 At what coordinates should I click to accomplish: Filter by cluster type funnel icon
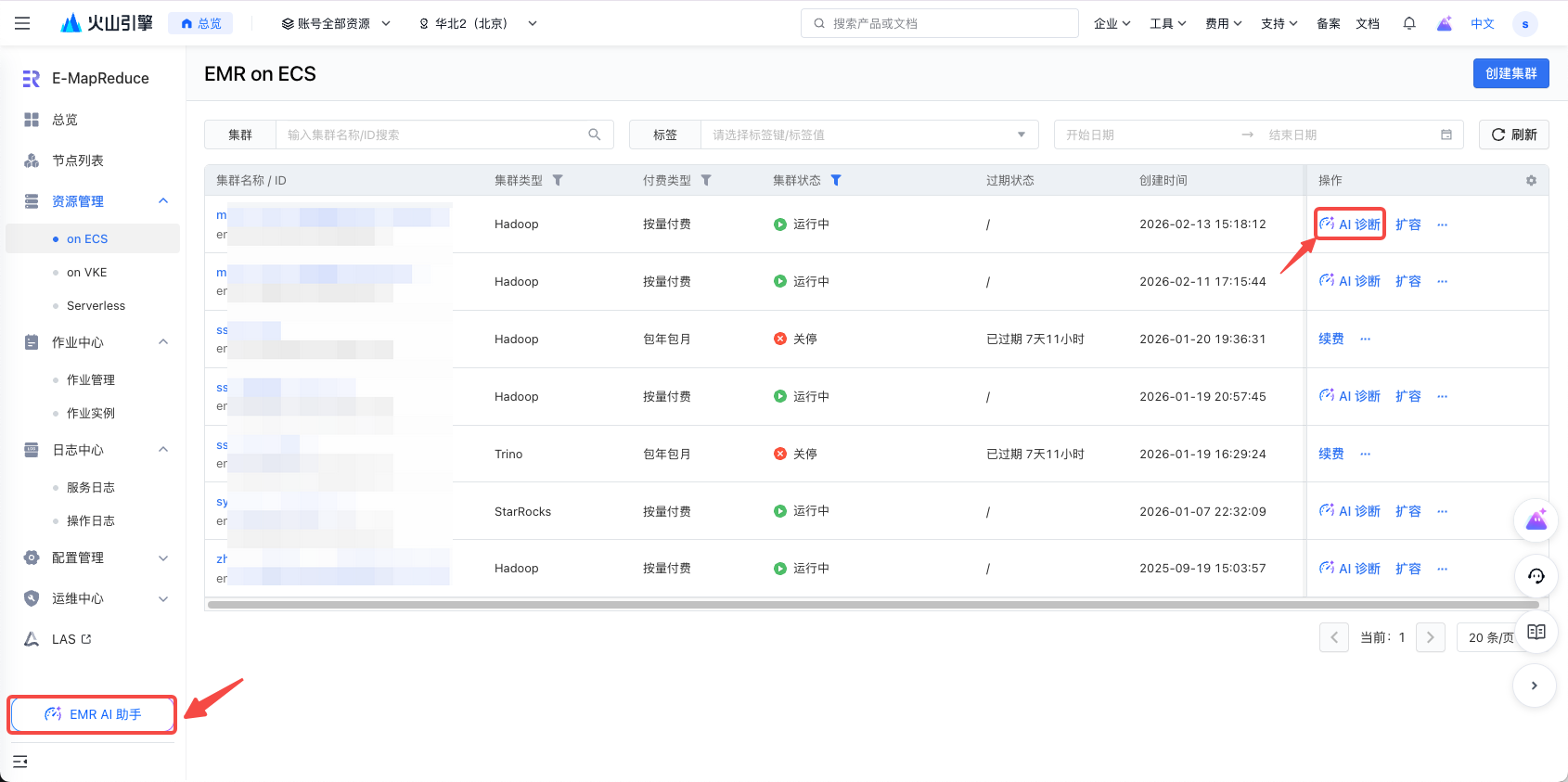click(558, 181)
